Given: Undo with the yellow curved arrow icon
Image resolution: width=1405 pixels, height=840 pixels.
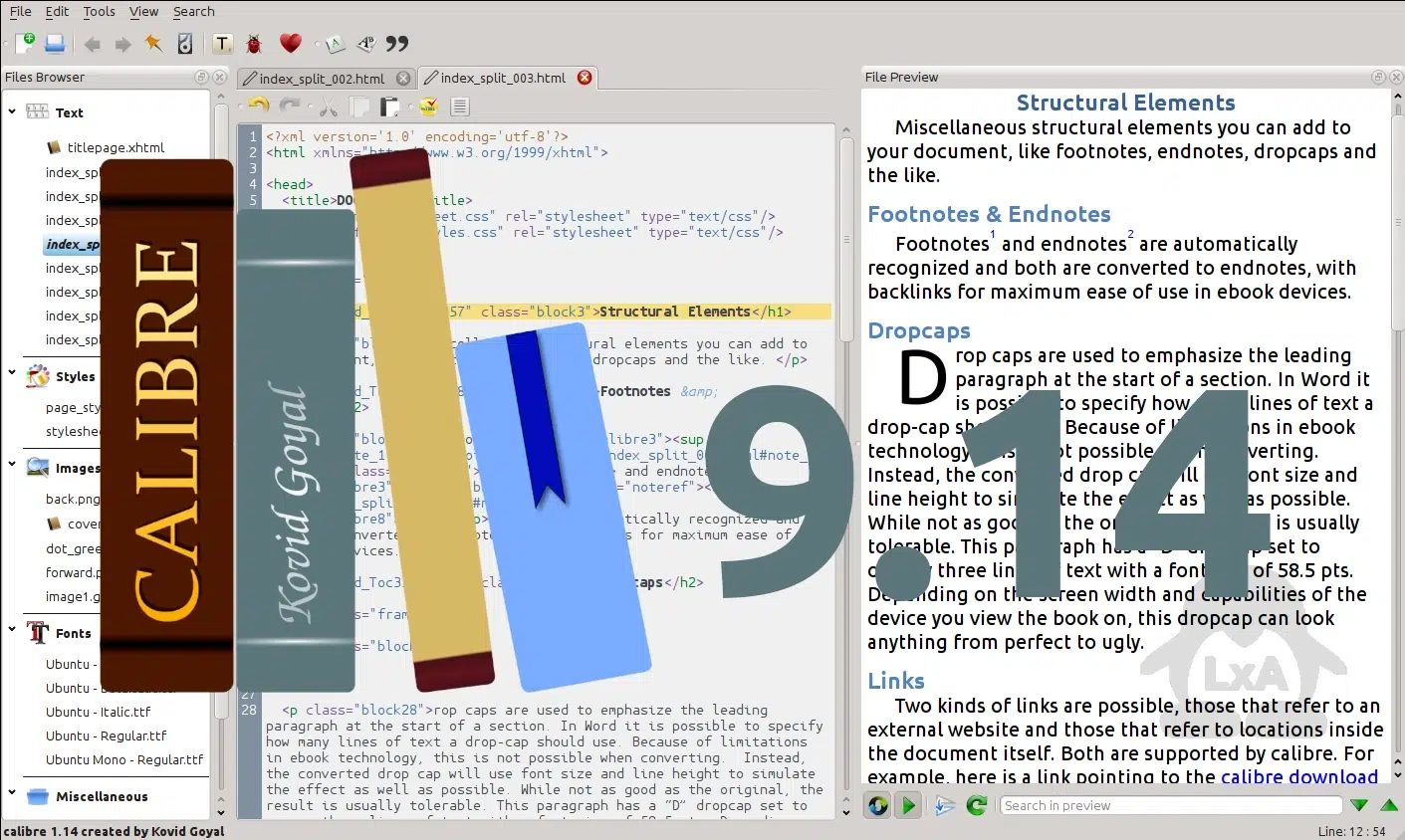Looking at the screenshot, I should coord(259,105).
